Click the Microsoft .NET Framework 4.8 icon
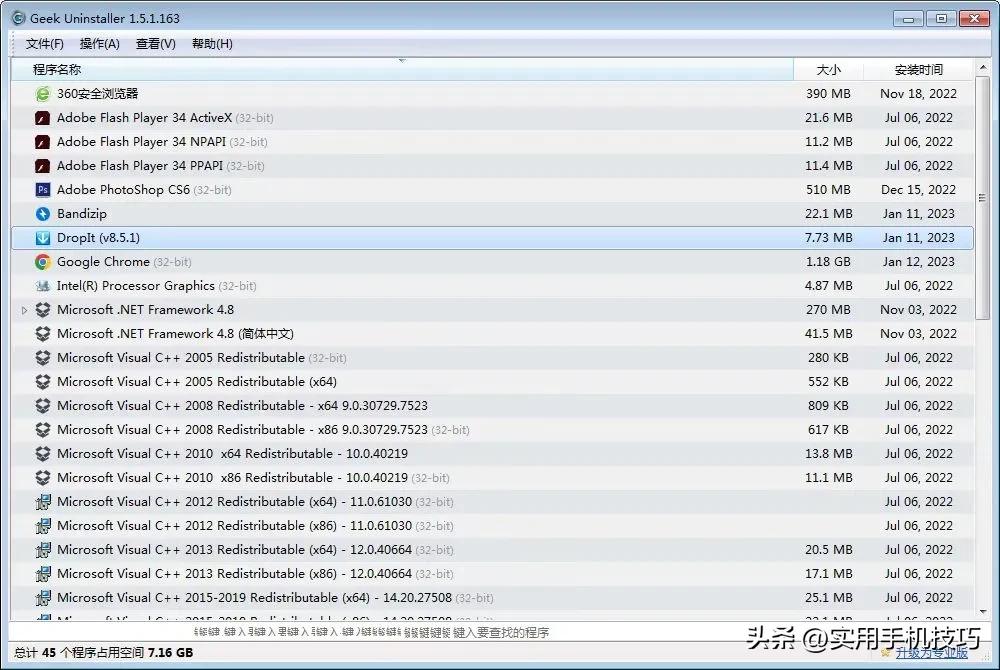 point(41,309)
